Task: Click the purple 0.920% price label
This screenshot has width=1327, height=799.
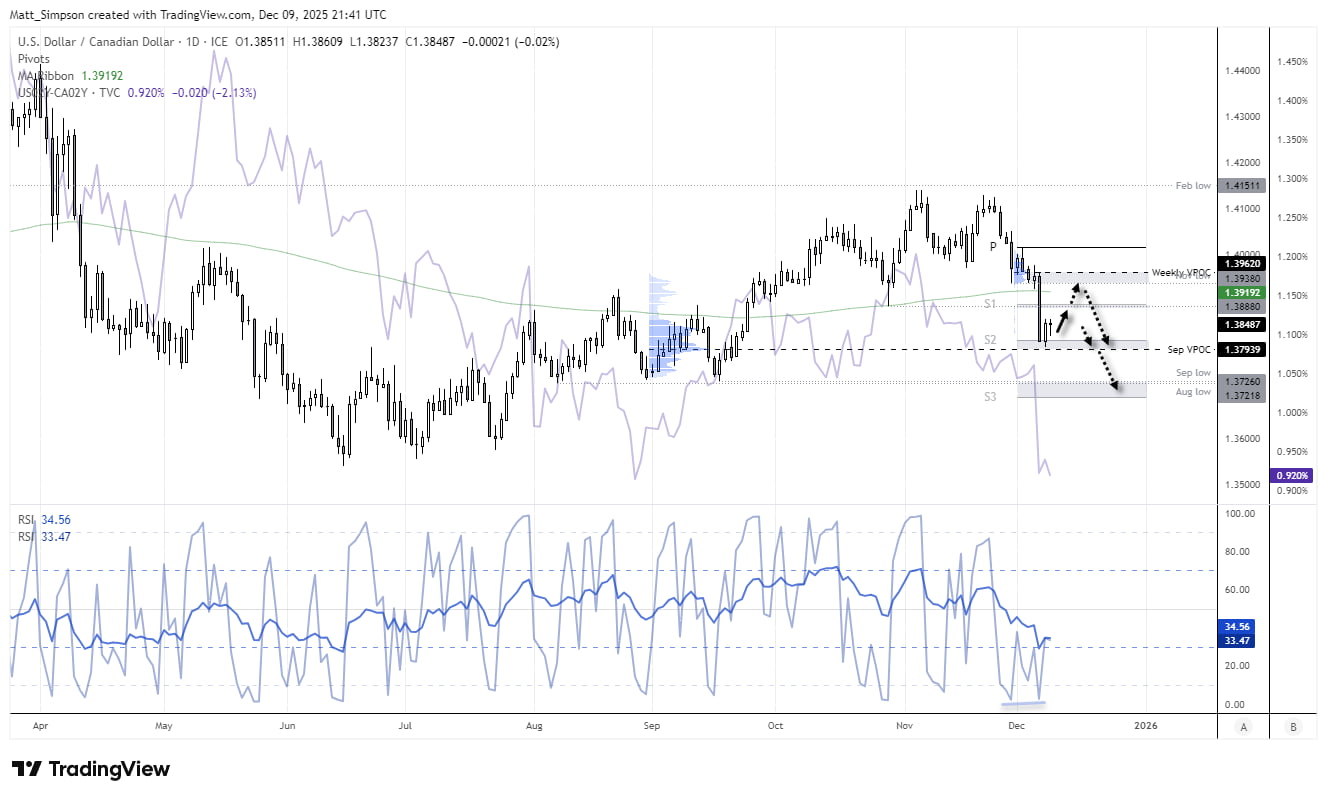Action: tap(1294, 475)
